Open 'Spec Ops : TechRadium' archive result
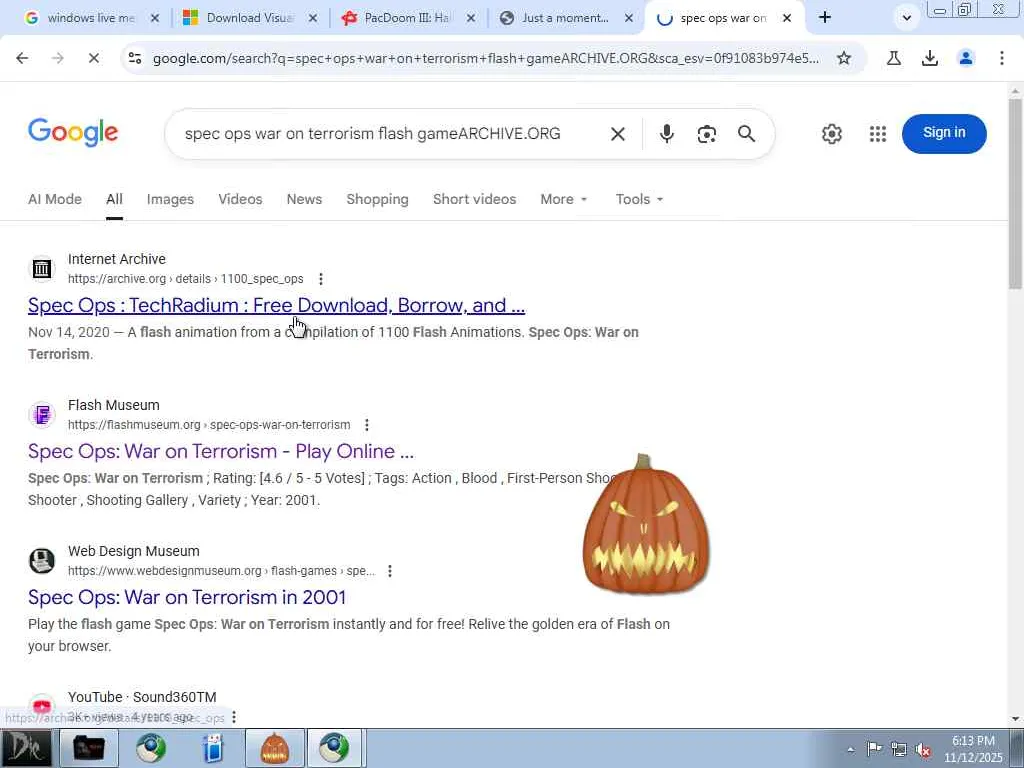 (276, 305)
